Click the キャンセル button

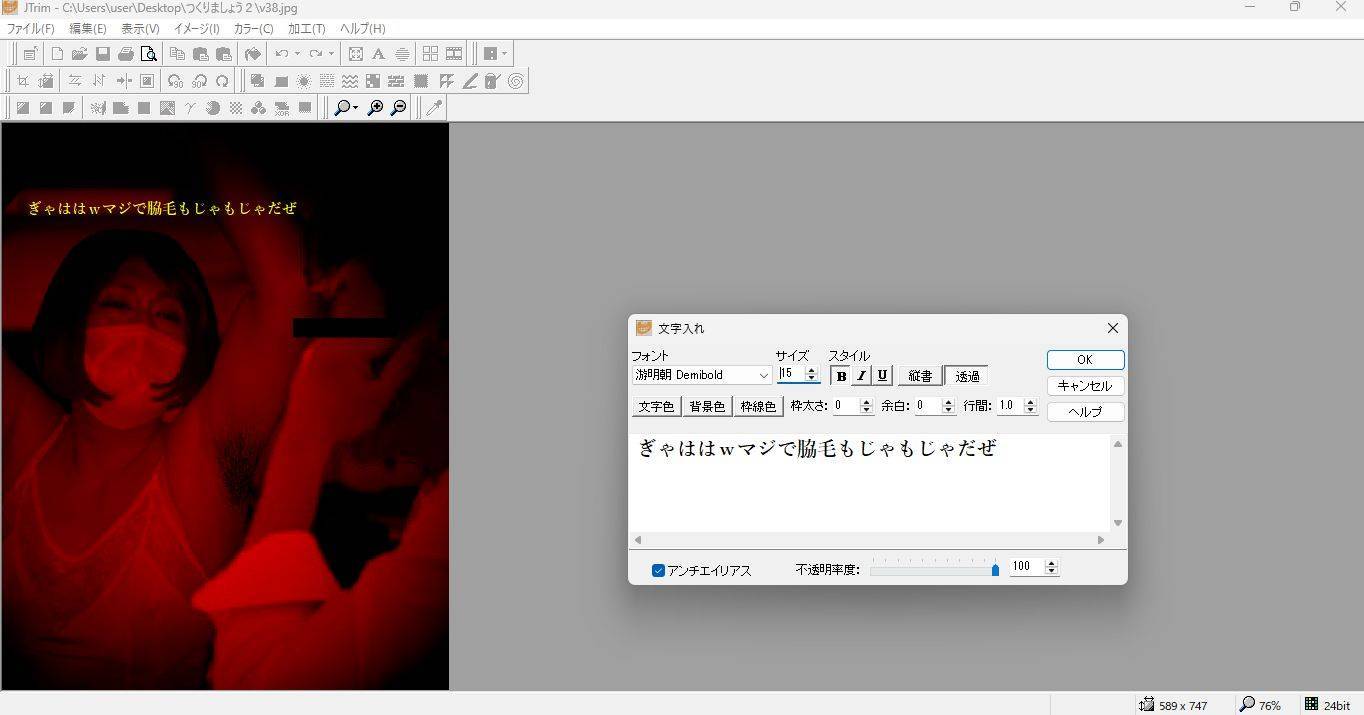1085,386
